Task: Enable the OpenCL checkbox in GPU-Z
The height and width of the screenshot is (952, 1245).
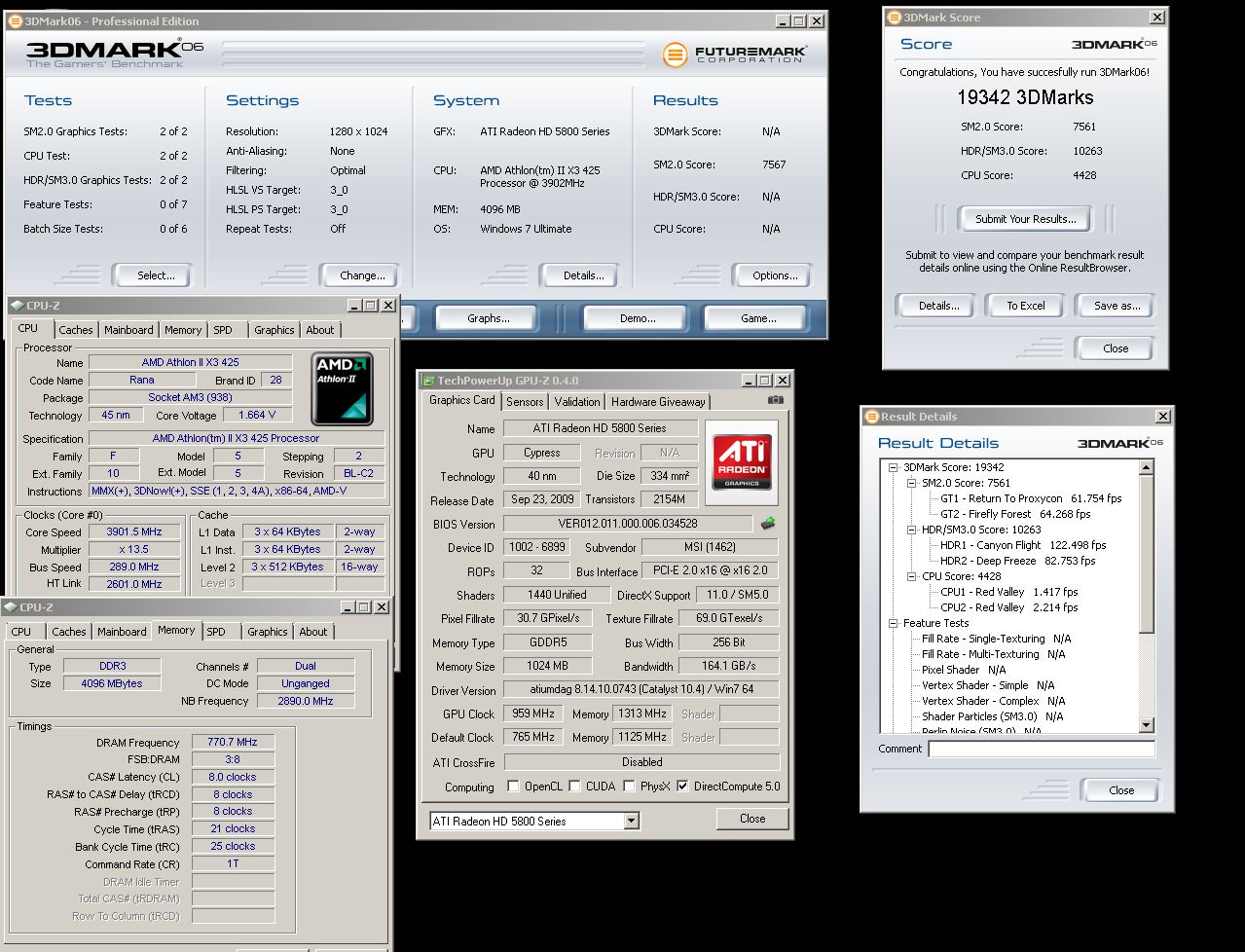Action: [x=514, y=787]
